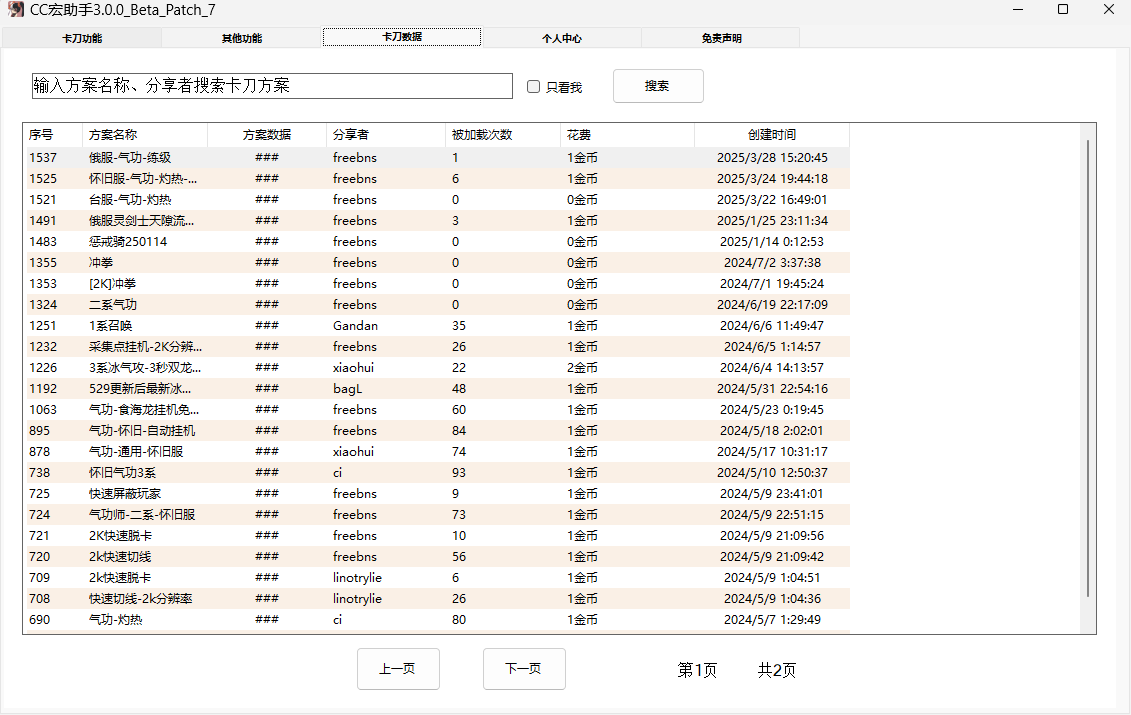Viewport: 1131px width, 715px height.
Task: Sort by 被加载次数 column header
Action: point(503,135)
